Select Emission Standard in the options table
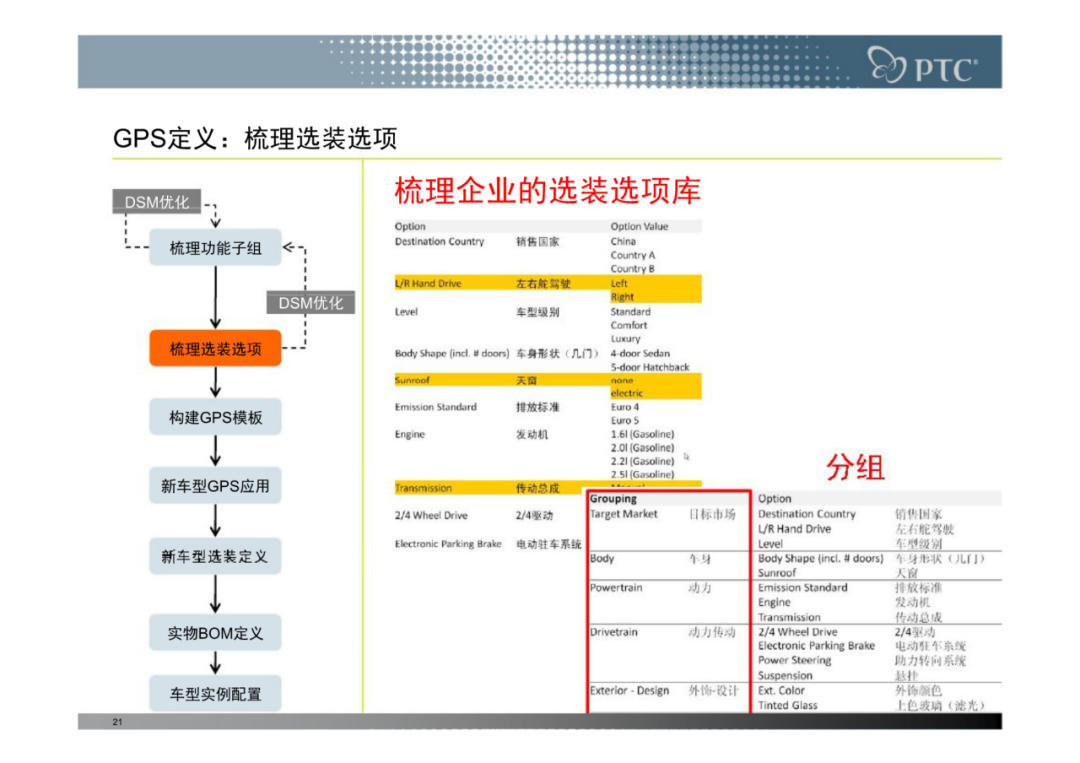The image size is (1080, 763). point(435,407)
